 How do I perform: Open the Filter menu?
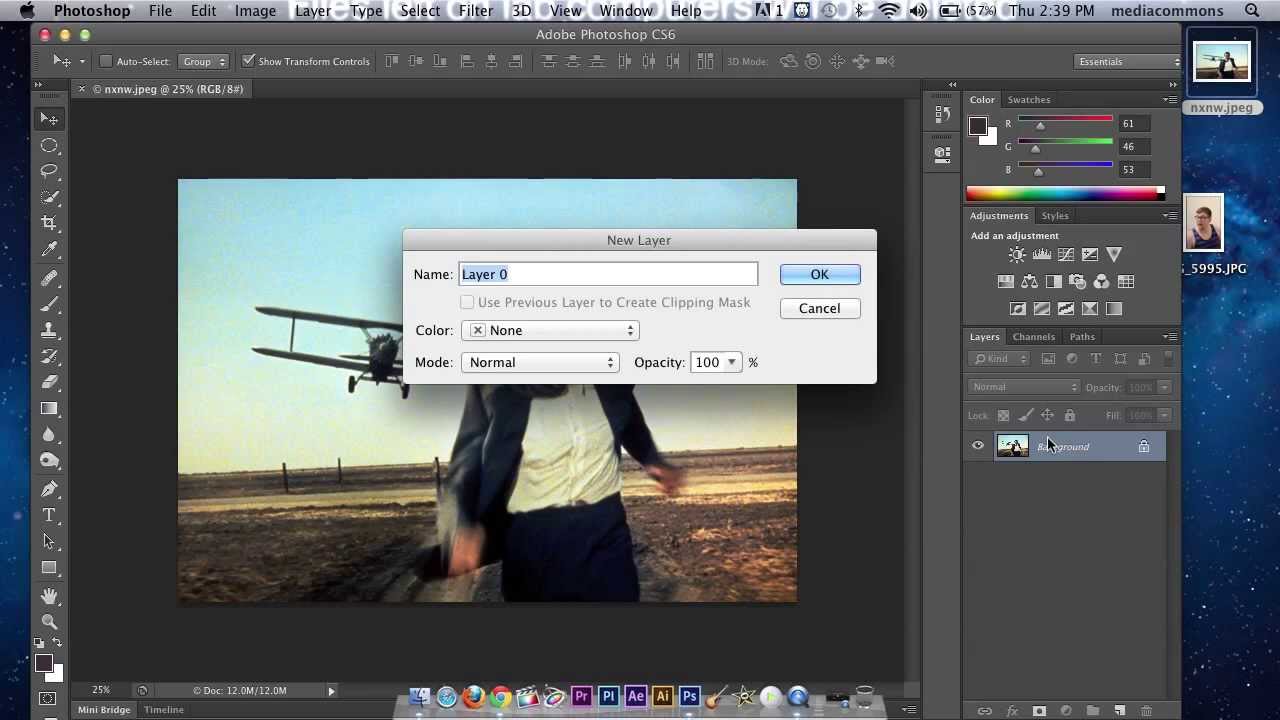coord(476,11)
